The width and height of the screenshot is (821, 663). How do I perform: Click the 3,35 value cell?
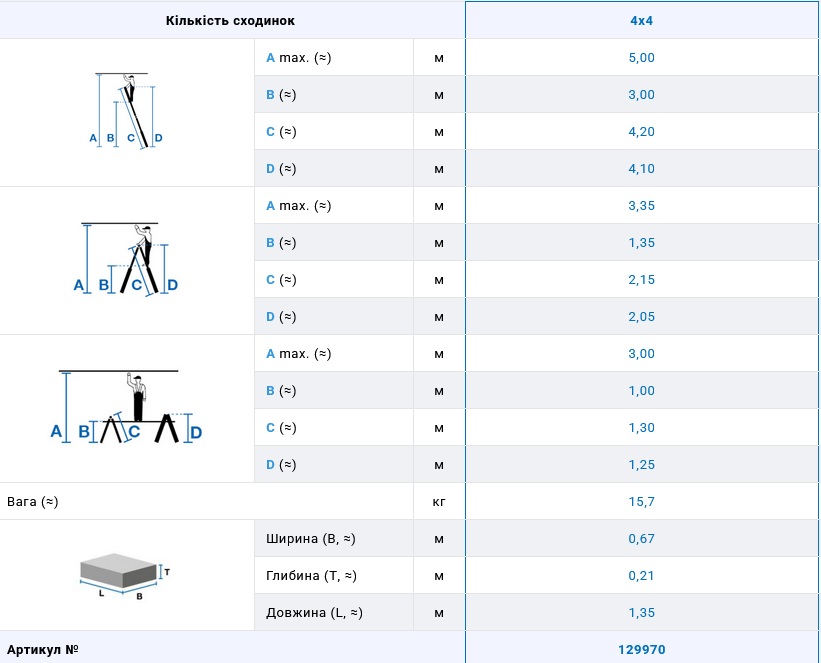point(641,205)
